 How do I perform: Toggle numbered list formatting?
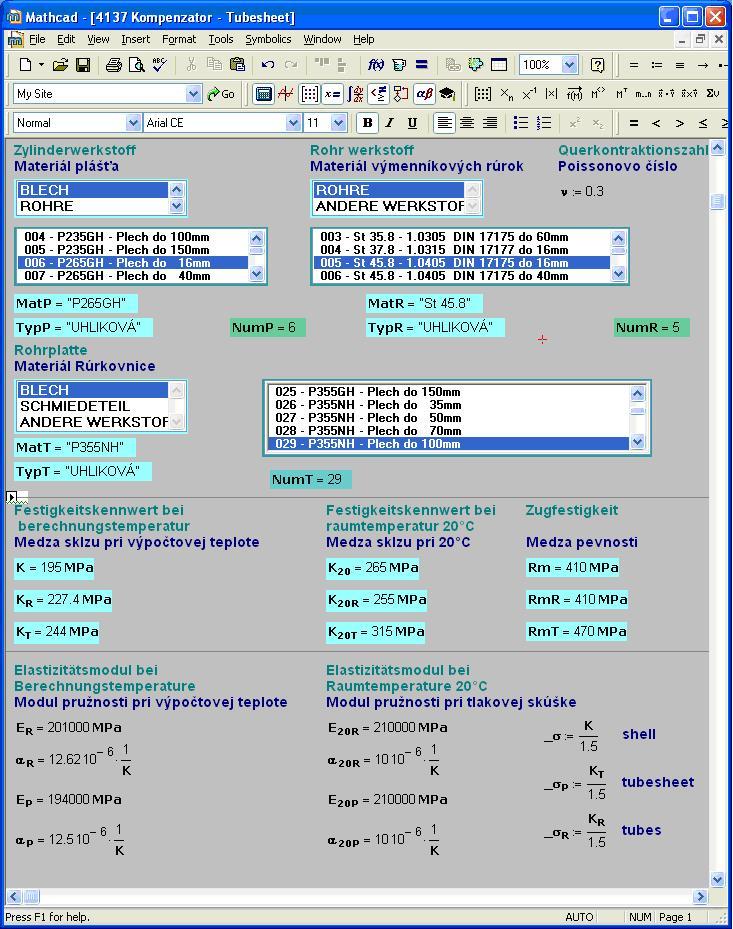tap(543, 123)
